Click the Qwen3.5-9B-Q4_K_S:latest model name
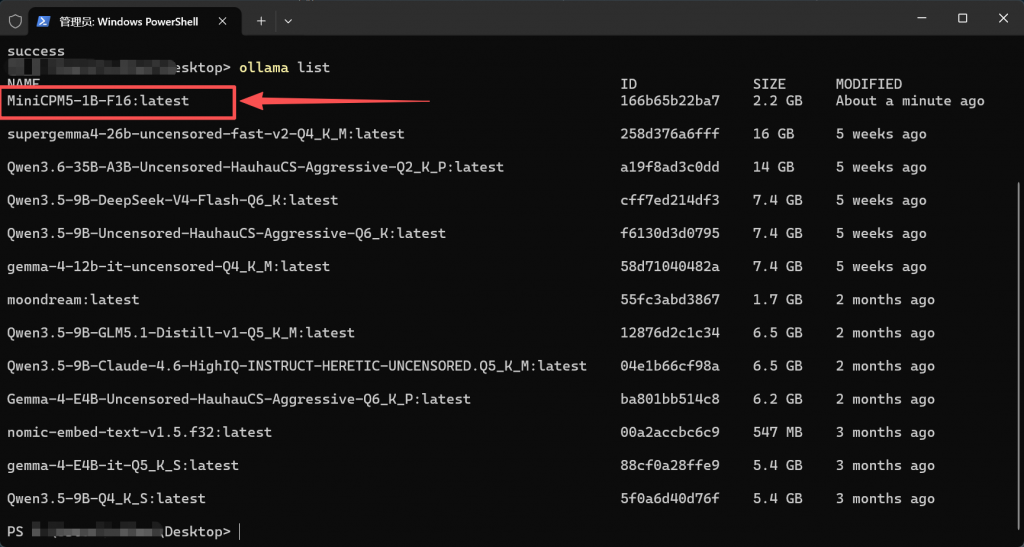This screenshot has height=547, width=1024. coord(106,499)
